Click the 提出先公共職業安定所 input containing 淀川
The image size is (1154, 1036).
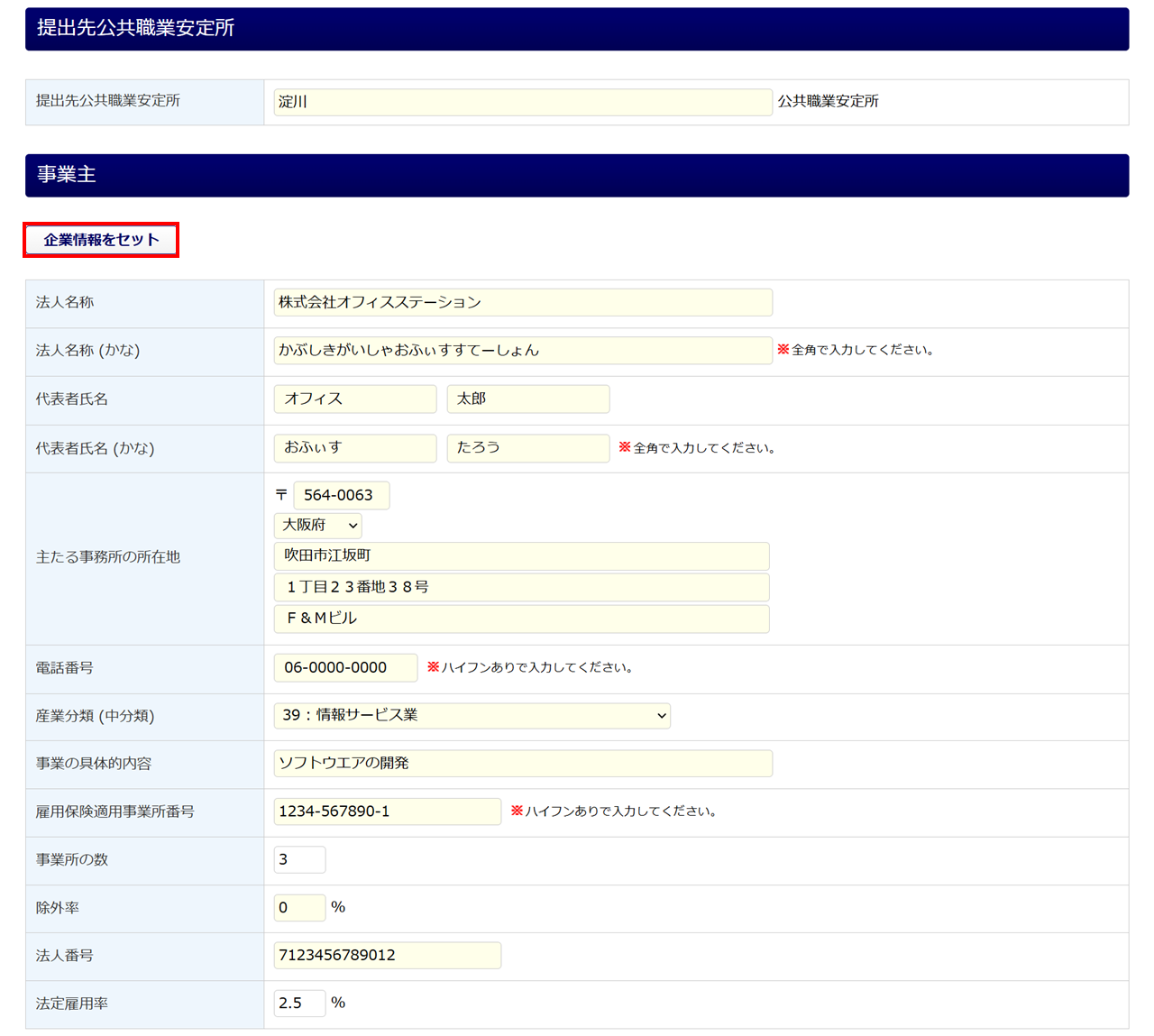[522, 102]
